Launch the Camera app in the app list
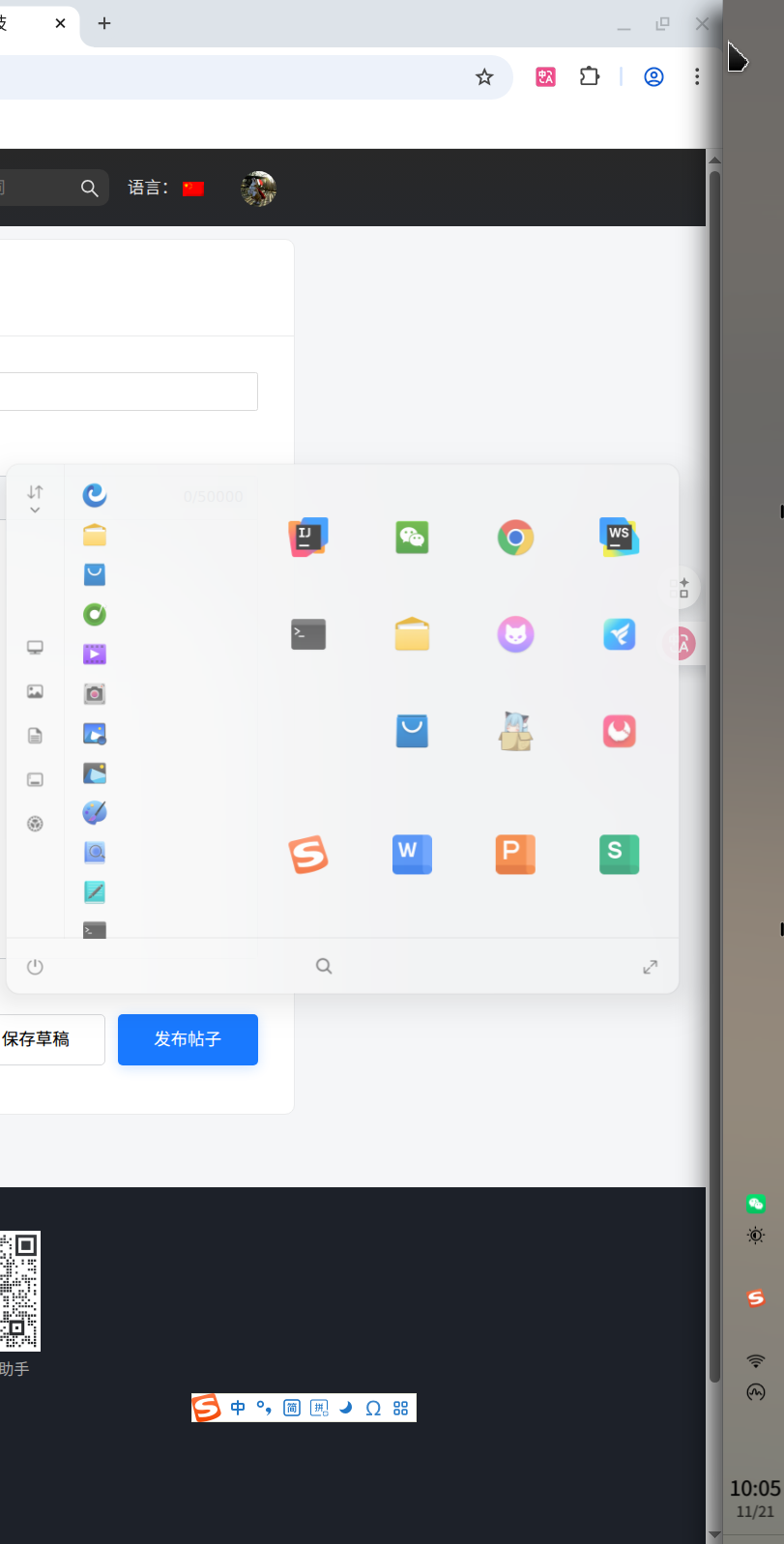Image resolution: width=784 pixels, height=1544 pixels. point(95,693)
